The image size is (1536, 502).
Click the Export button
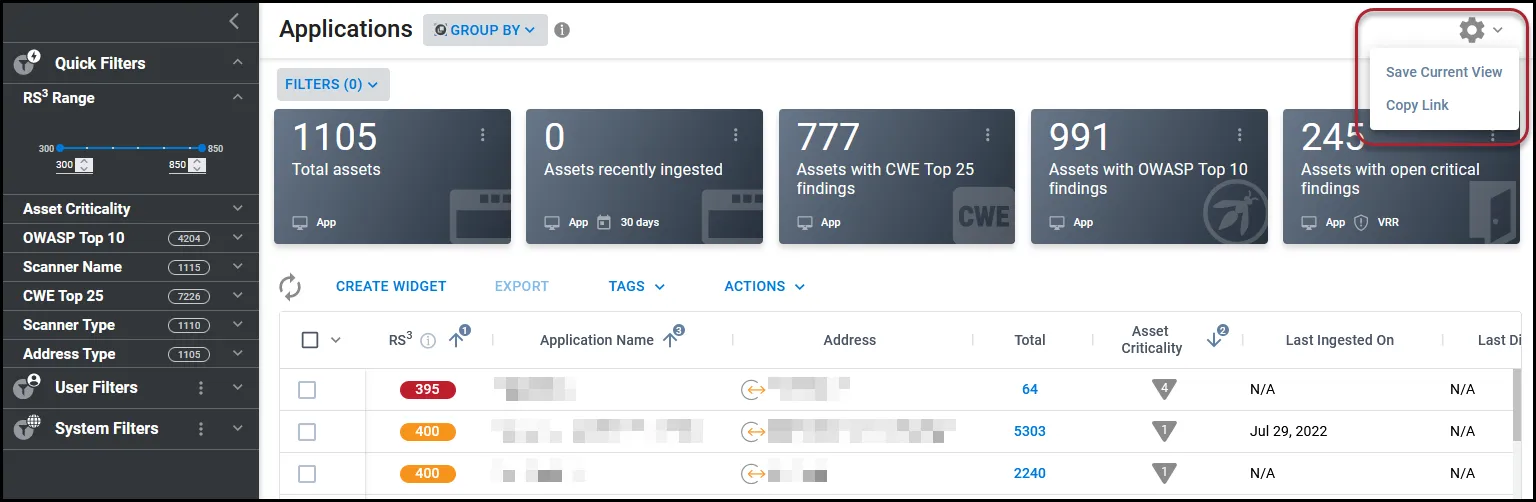point(522,286)
